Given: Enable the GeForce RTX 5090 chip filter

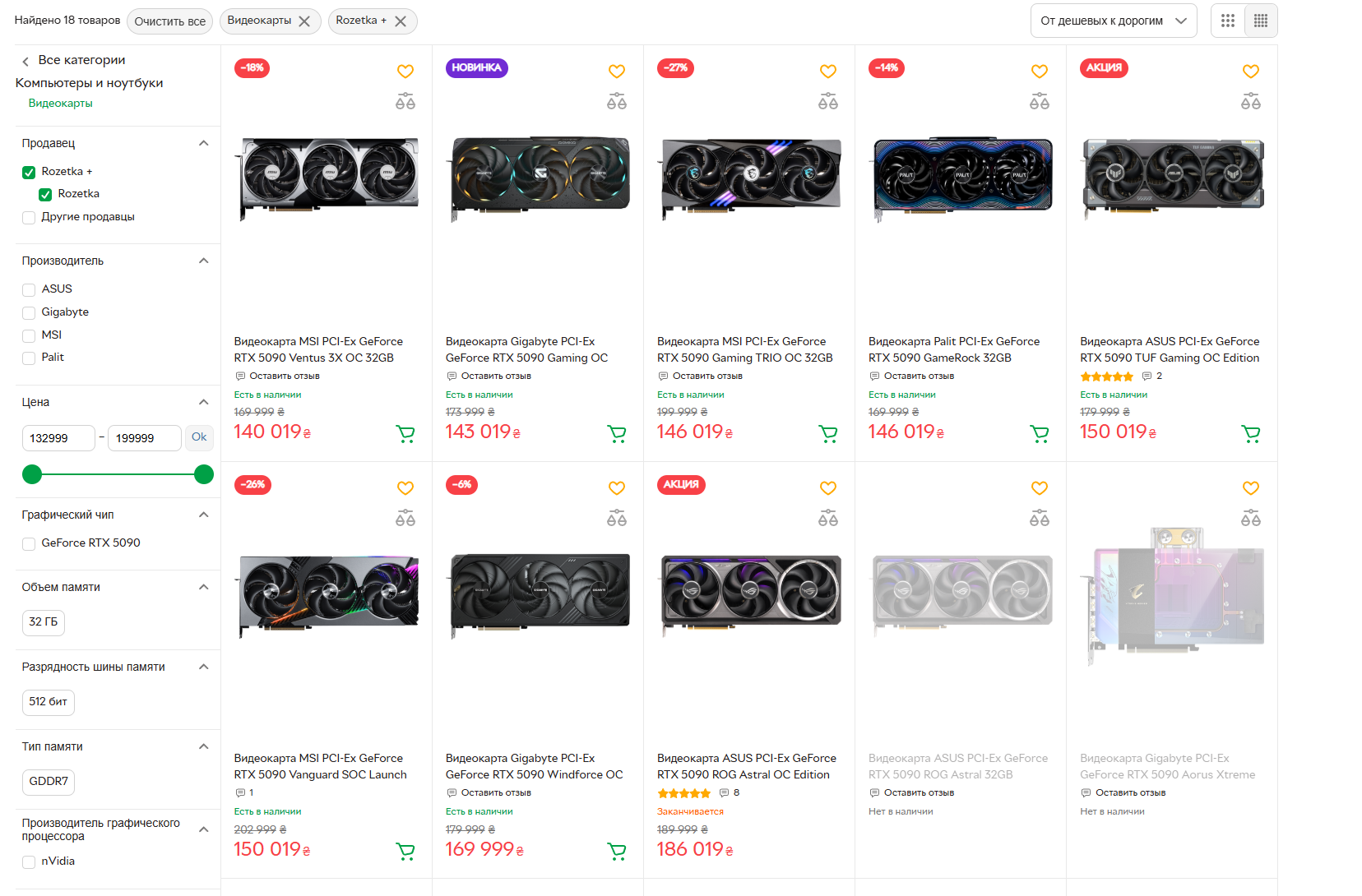Looking at the screenshot, I should (x=29, y=543).
